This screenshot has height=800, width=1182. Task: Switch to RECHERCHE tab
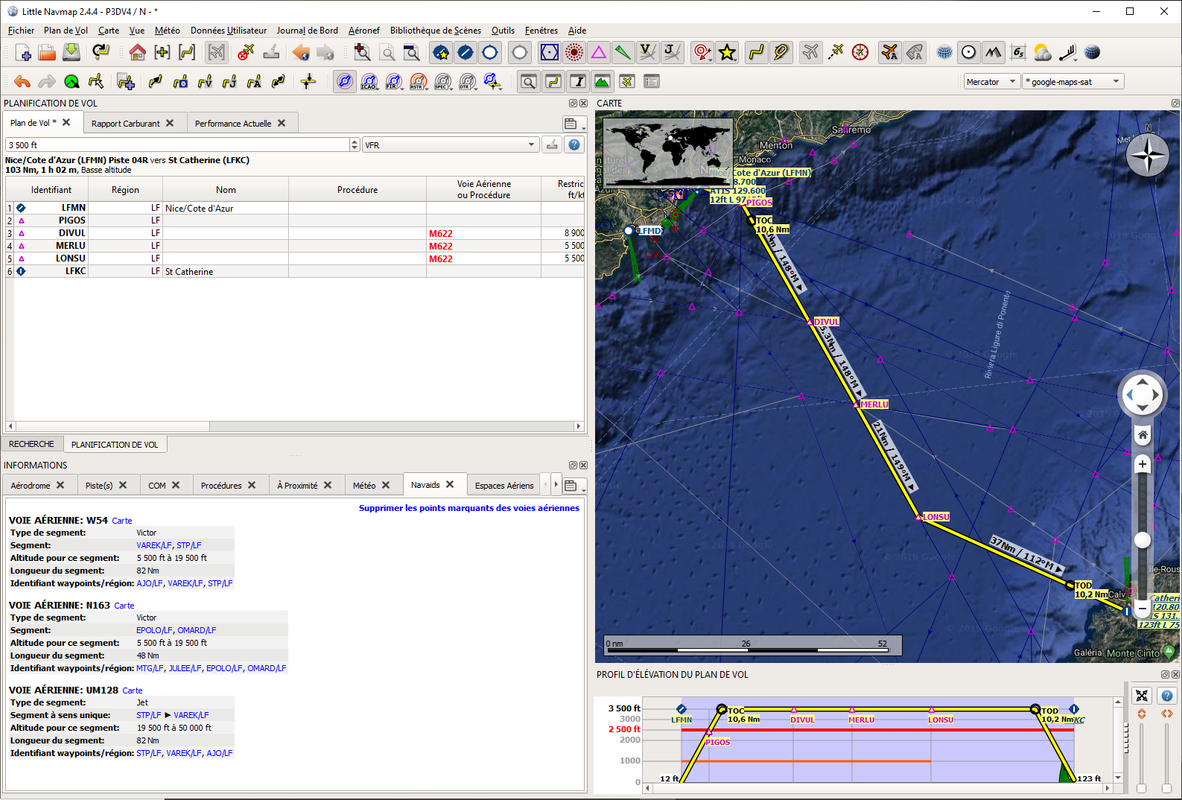(x=32, y=445)
